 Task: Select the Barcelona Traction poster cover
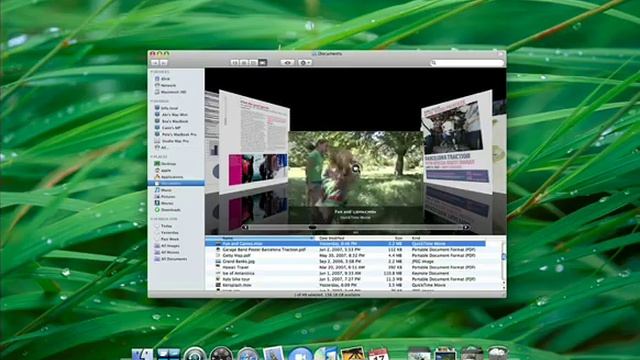click(457, 142)
